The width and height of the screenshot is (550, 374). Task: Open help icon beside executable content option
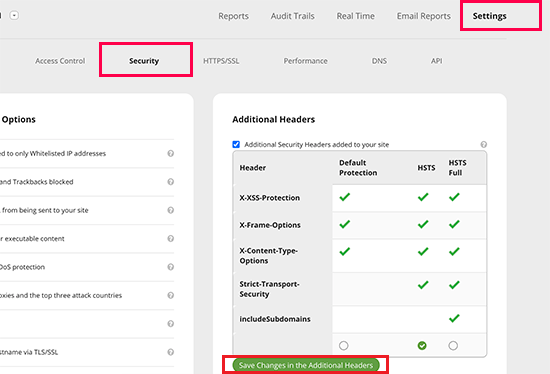(x=170, y=239)
